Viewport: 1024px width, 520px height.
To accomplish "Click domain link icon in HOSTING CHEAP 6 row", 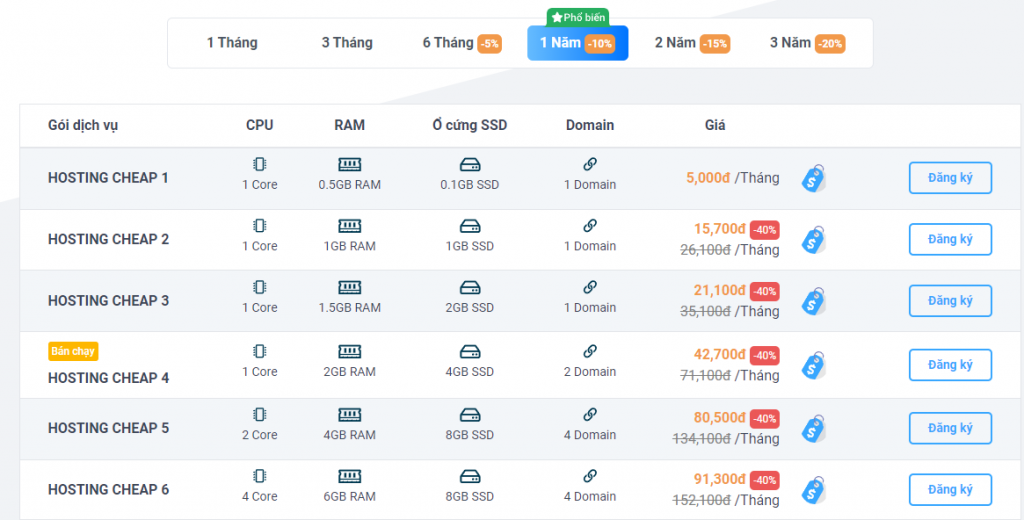I will (590, 476).
